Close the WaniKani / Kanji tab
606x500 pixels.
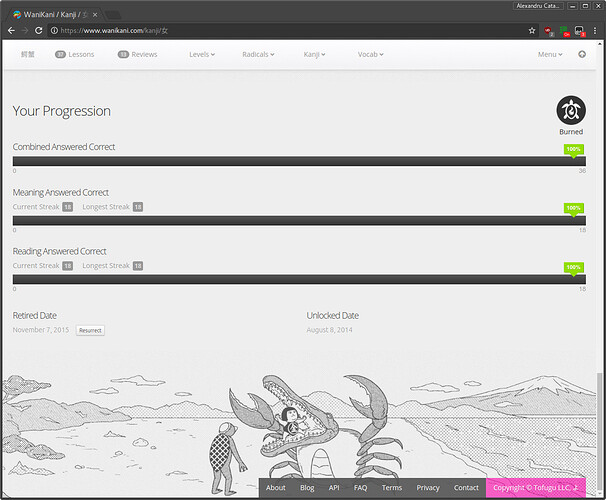pos(95,15)
